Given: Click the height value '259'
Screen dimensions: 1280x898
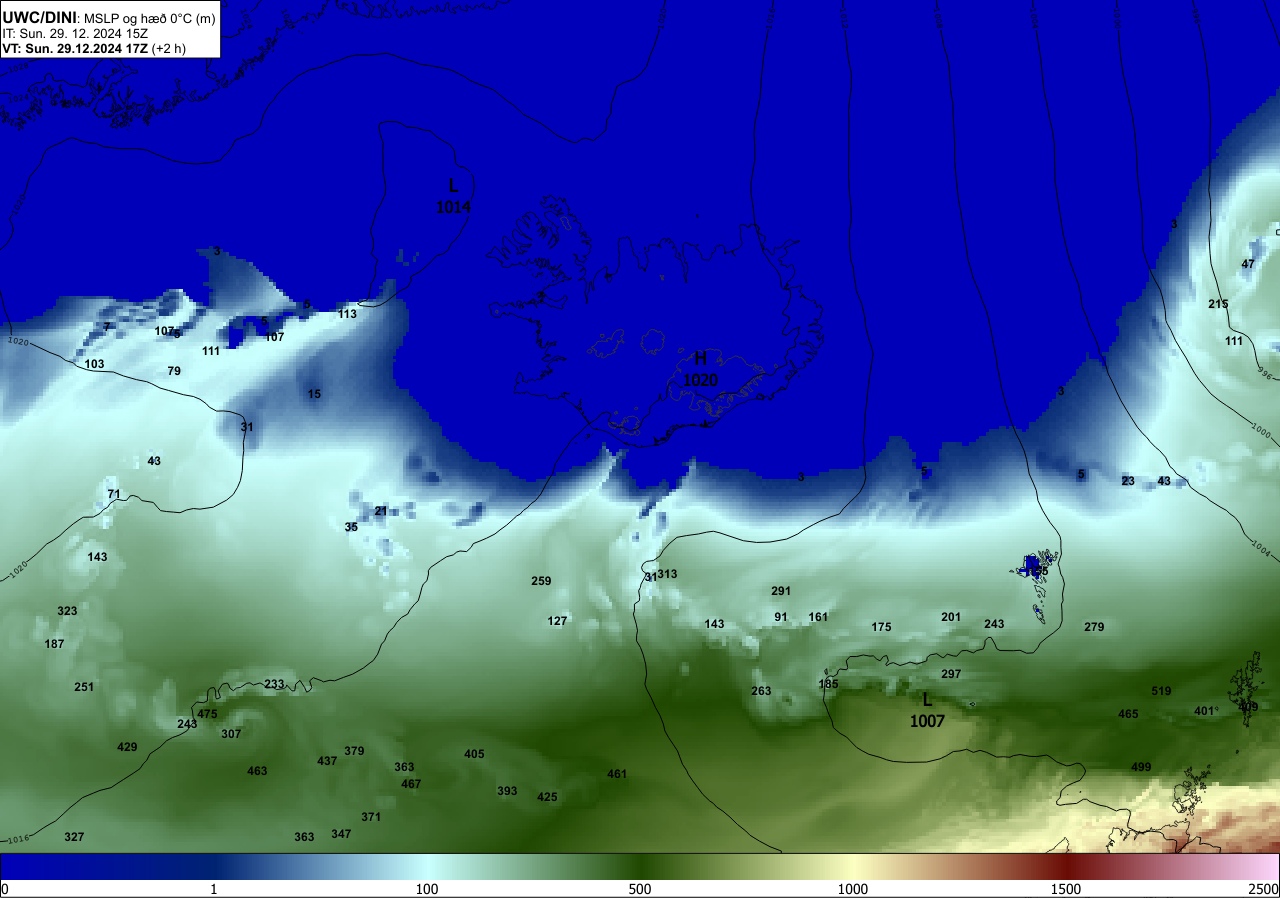Looking at the screenshot, I should [541, 581].
